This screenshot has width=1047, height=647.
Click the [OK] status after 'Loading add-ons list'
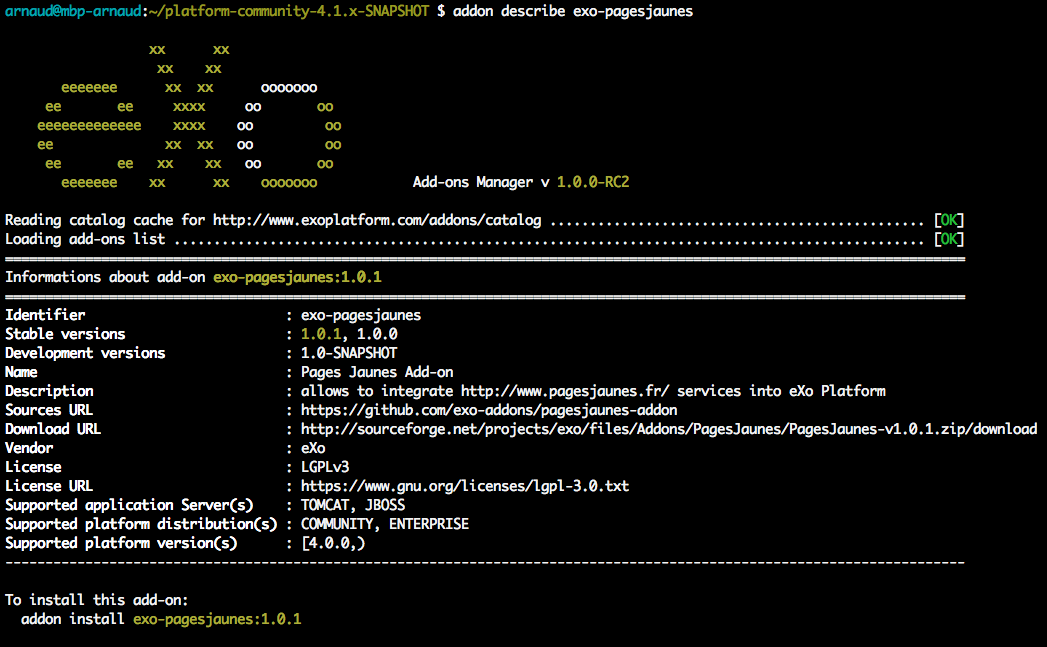(949, 239)
